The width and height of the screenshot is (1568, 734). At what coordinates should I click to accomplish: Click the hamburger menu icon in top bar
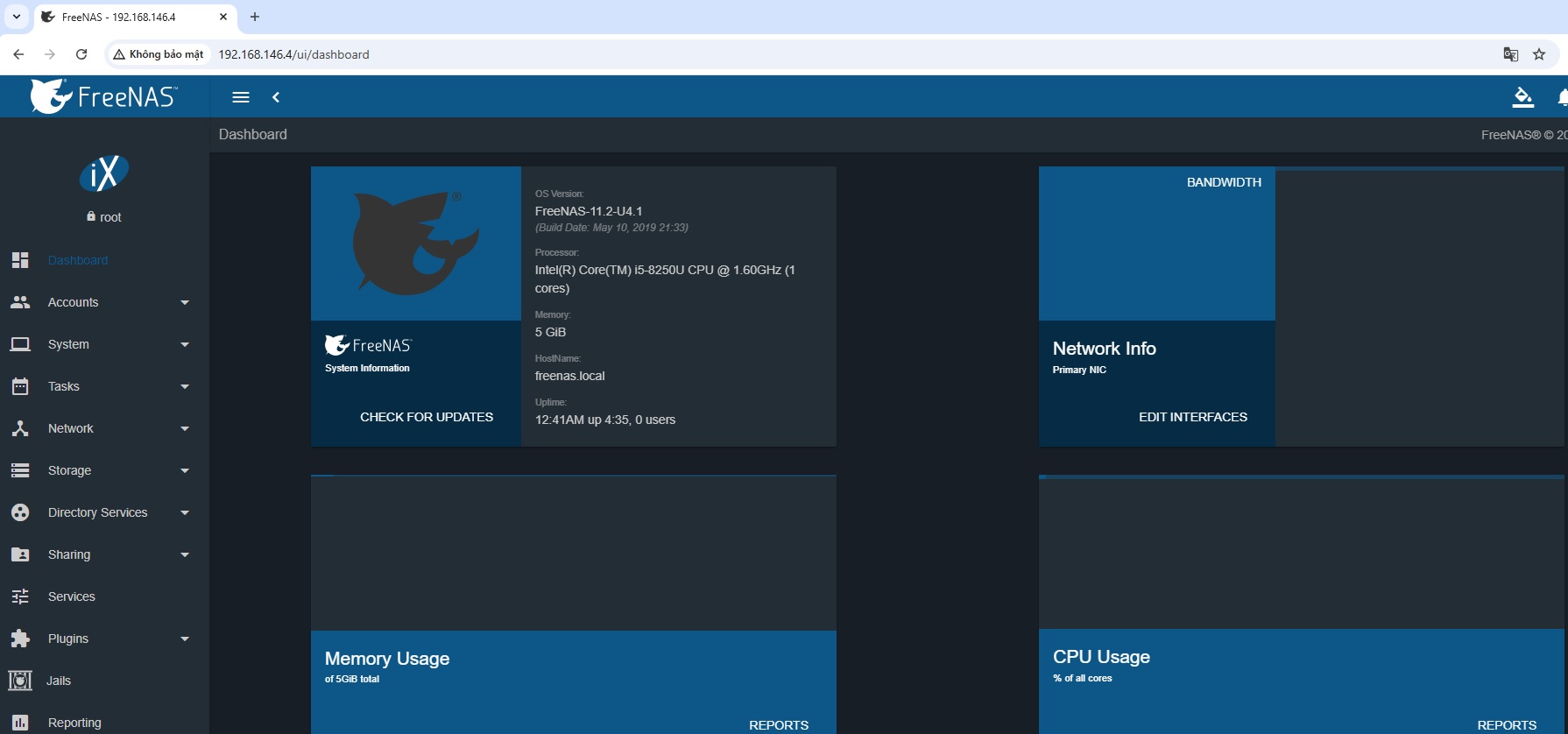click(x=241, y=97)
